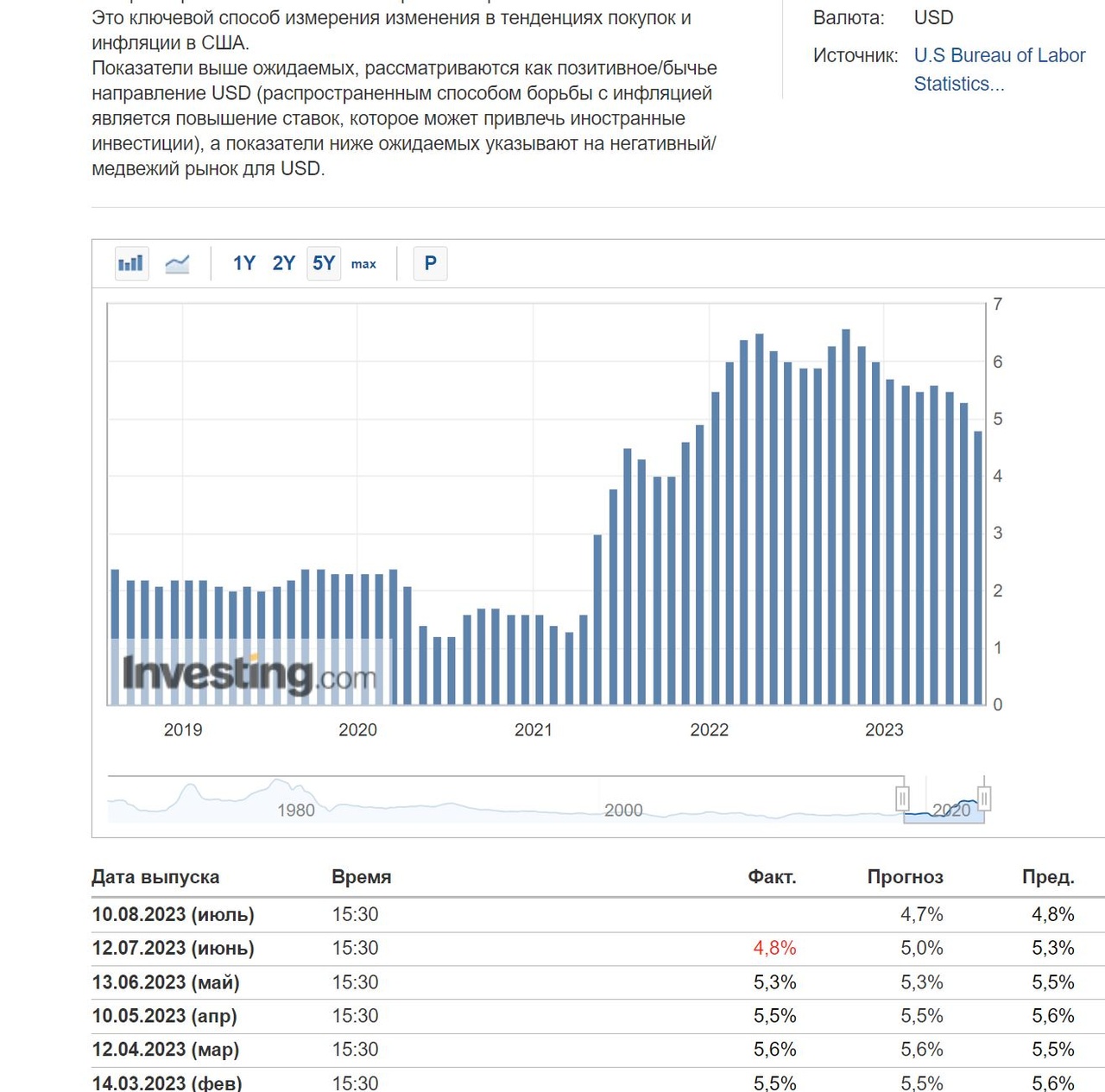Click the left handle of the range navigator
This screenshot has width=1105, height=1092.
pyautogui.click(x=903, y=798)
